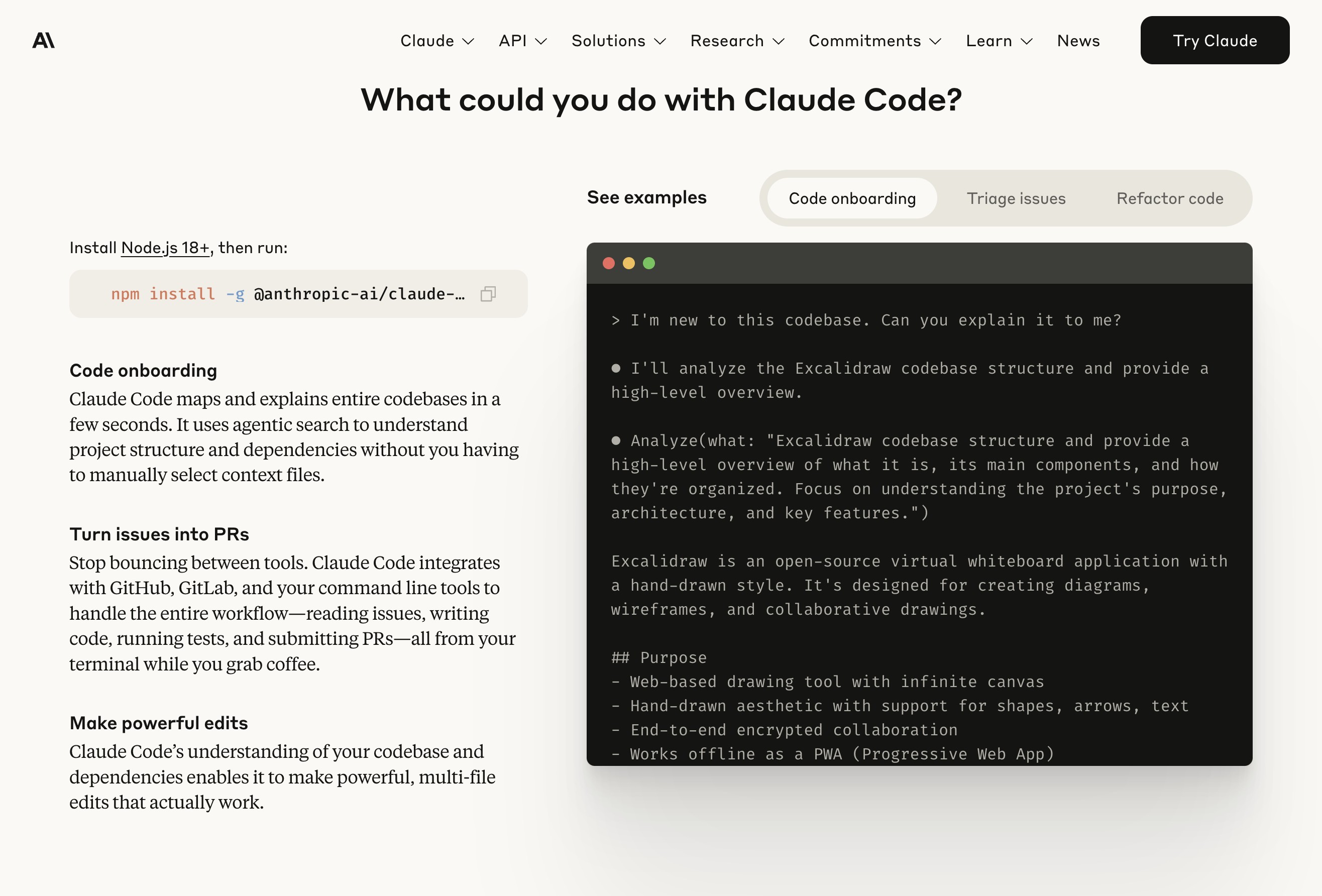This screenshot has width=1322, height=896.
Task: Click the Try Claude button
Action: click(x=1215, y=40)
